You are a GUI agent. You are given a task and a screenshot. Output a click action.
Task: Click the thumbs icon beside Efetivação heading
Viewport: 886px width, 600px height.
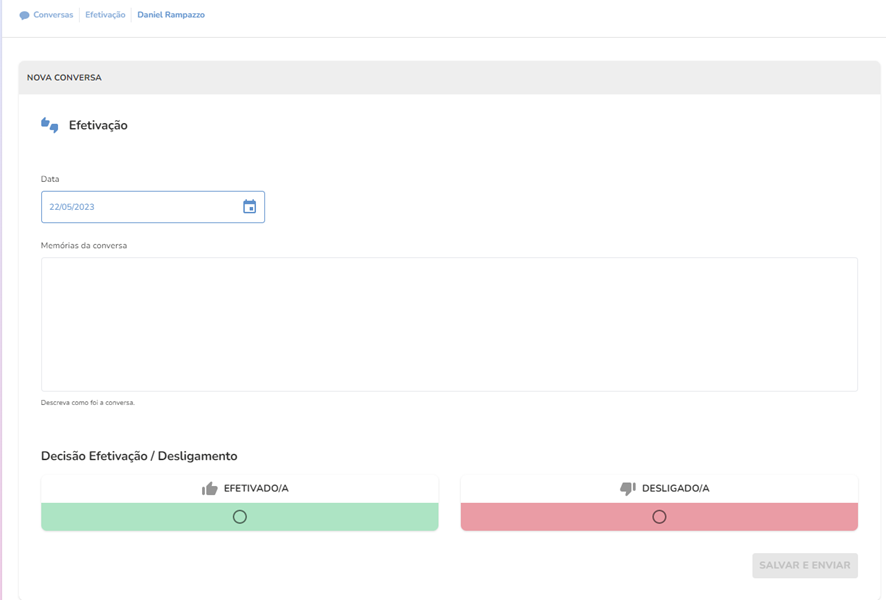click(x=50, y=125)
